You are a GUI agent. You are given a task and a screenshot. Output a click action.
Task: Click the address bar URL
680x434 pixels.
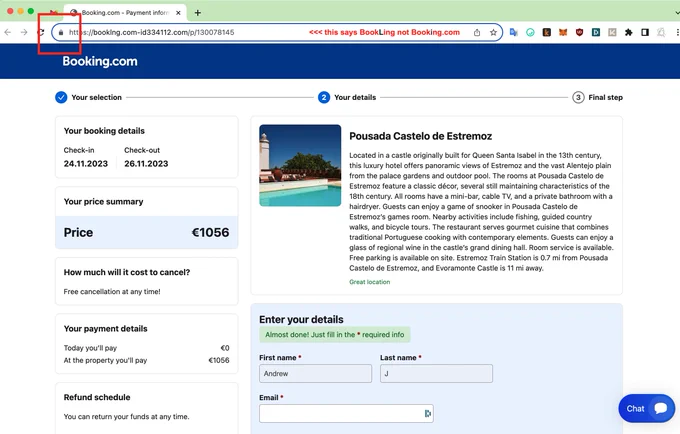(151, 33)
